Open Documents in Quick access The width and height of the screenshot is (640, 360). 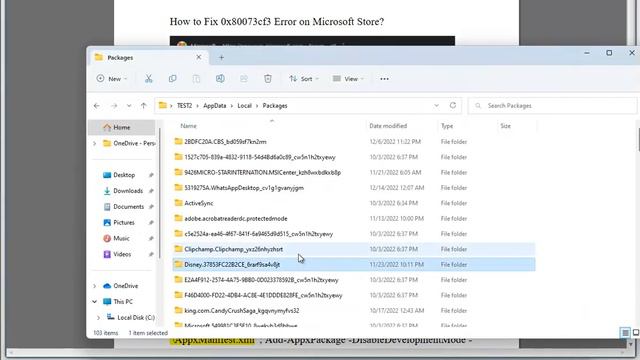click(x=129, y=207)
